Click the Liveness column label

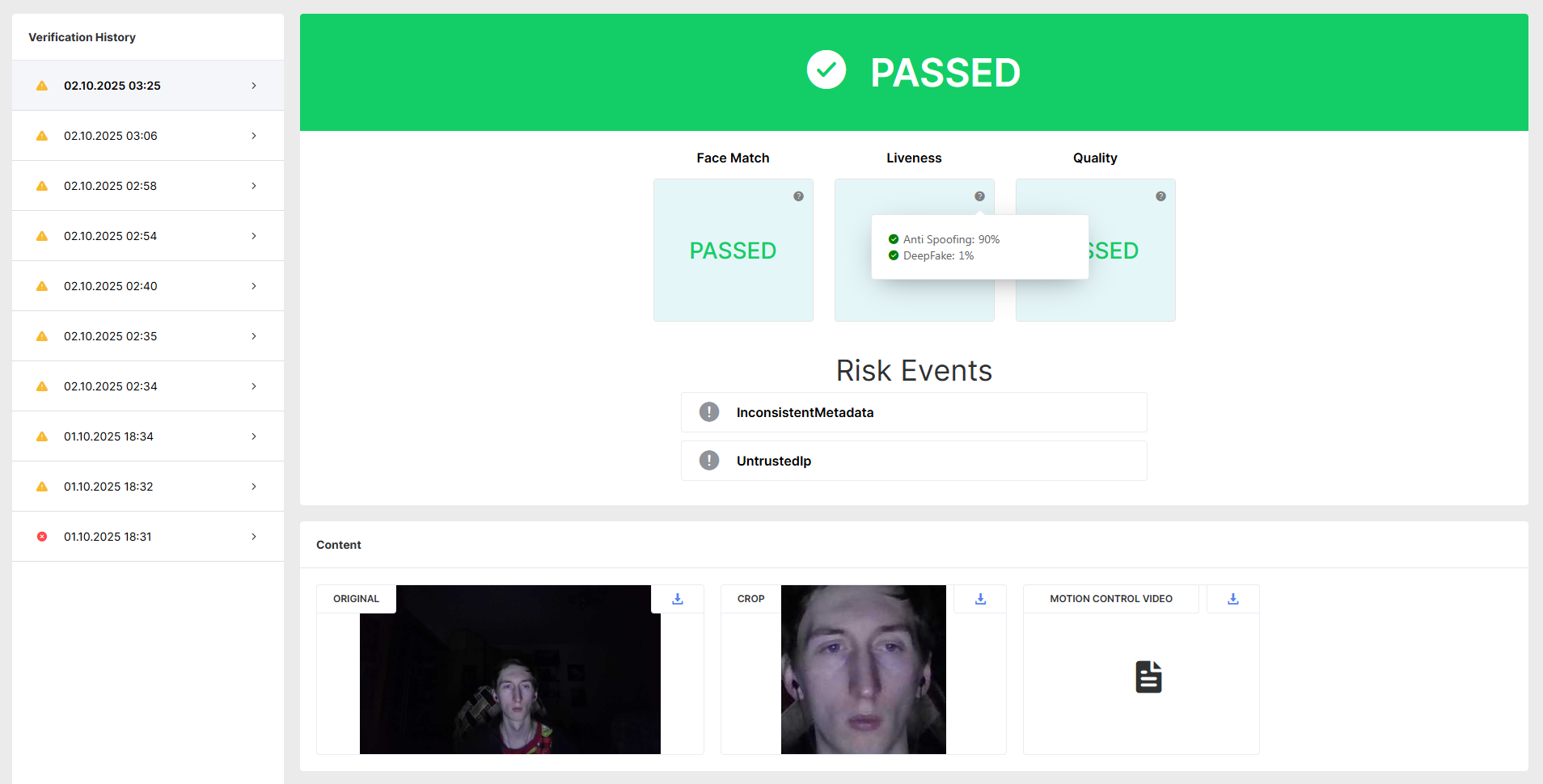(x=914, y=158)
